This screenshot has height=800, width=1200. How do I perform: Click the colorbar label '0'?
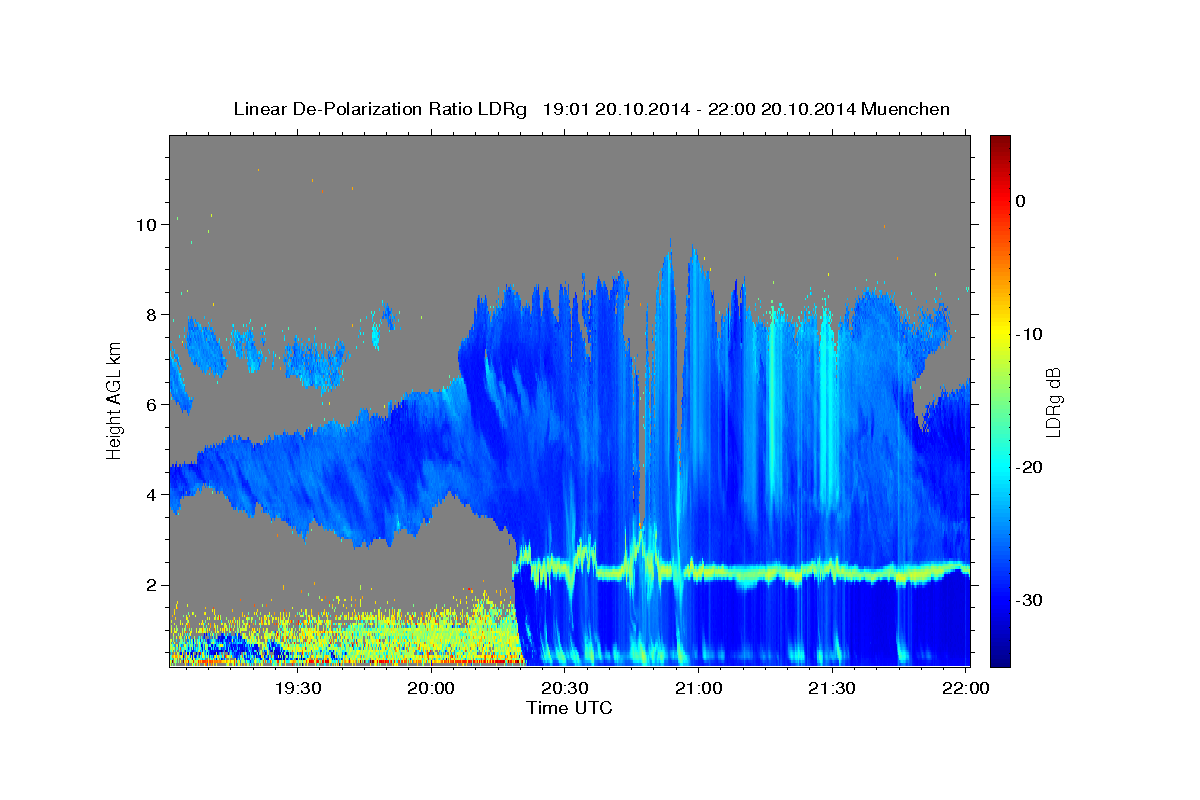1021,201
